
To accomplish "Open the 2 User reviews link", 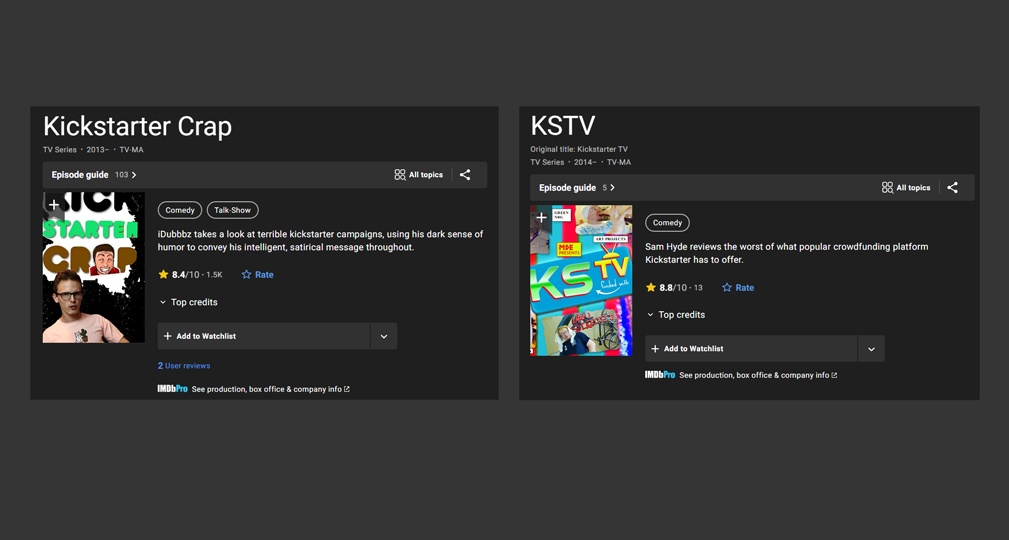I will (x=184, y=366).
